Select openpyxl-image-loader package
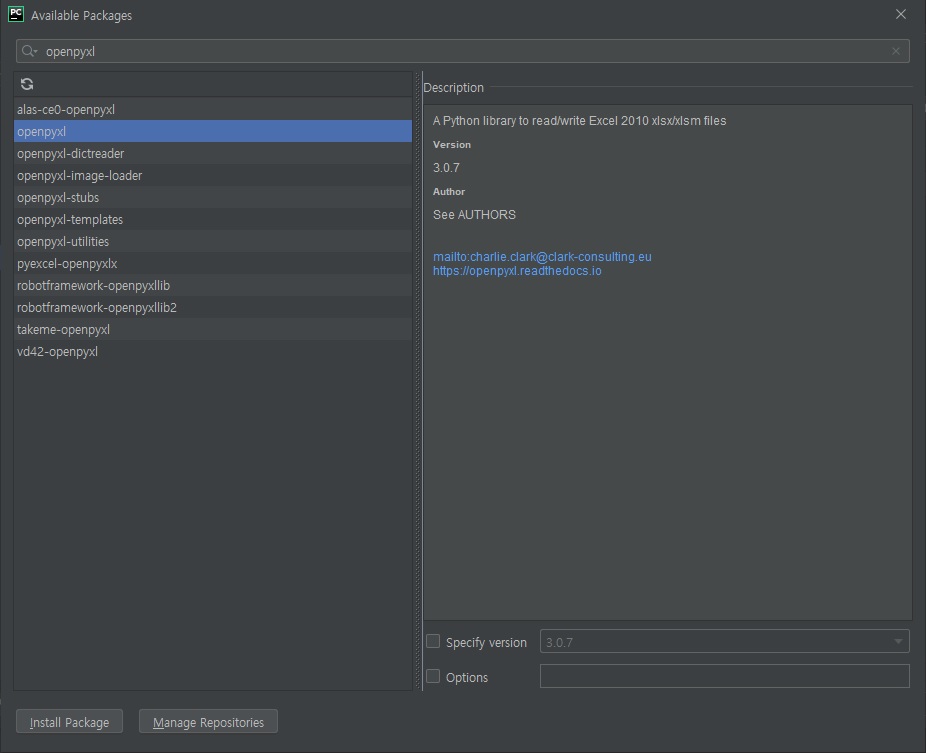 pos(213,175)
